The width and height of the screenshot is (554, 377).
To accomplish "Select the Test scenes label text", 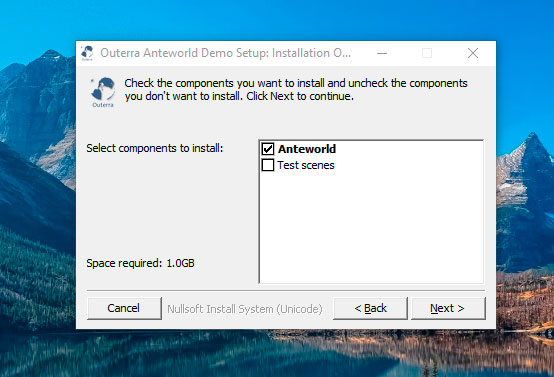I will click(306, 165).
